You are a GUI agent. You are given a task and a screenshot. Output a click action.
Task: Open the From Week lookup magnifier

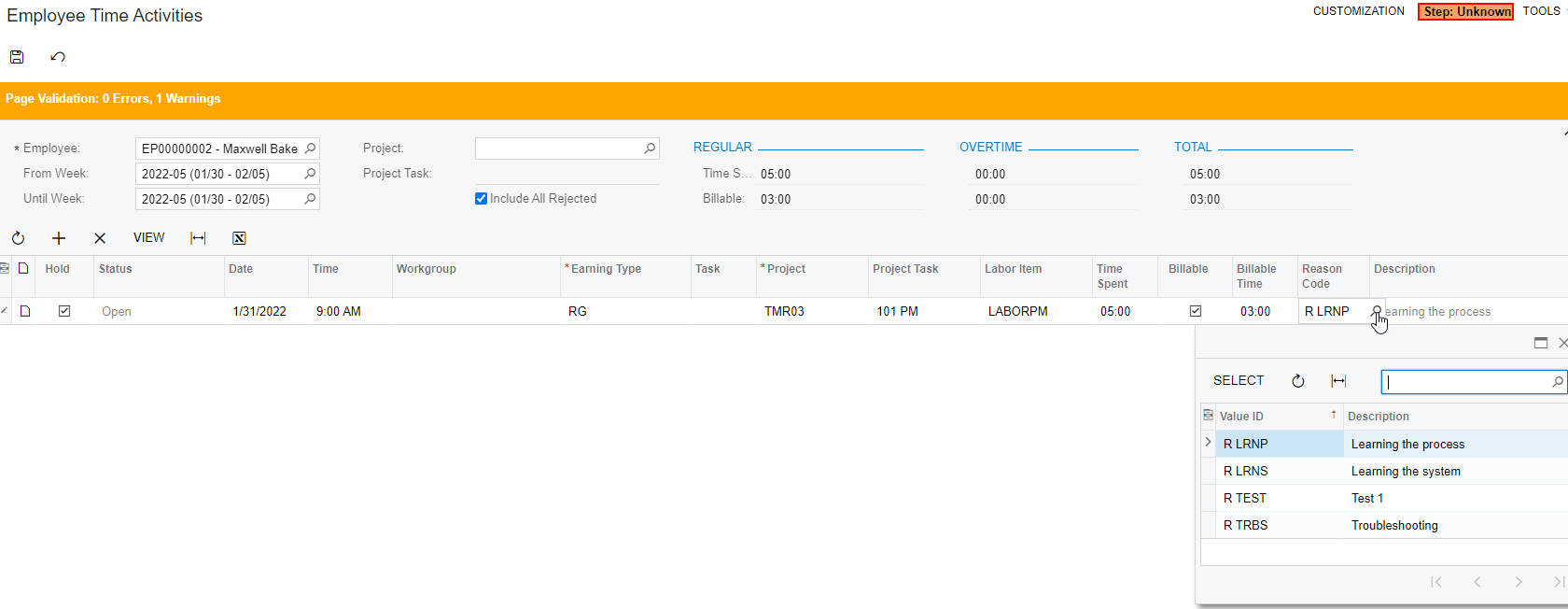[310, 174]
